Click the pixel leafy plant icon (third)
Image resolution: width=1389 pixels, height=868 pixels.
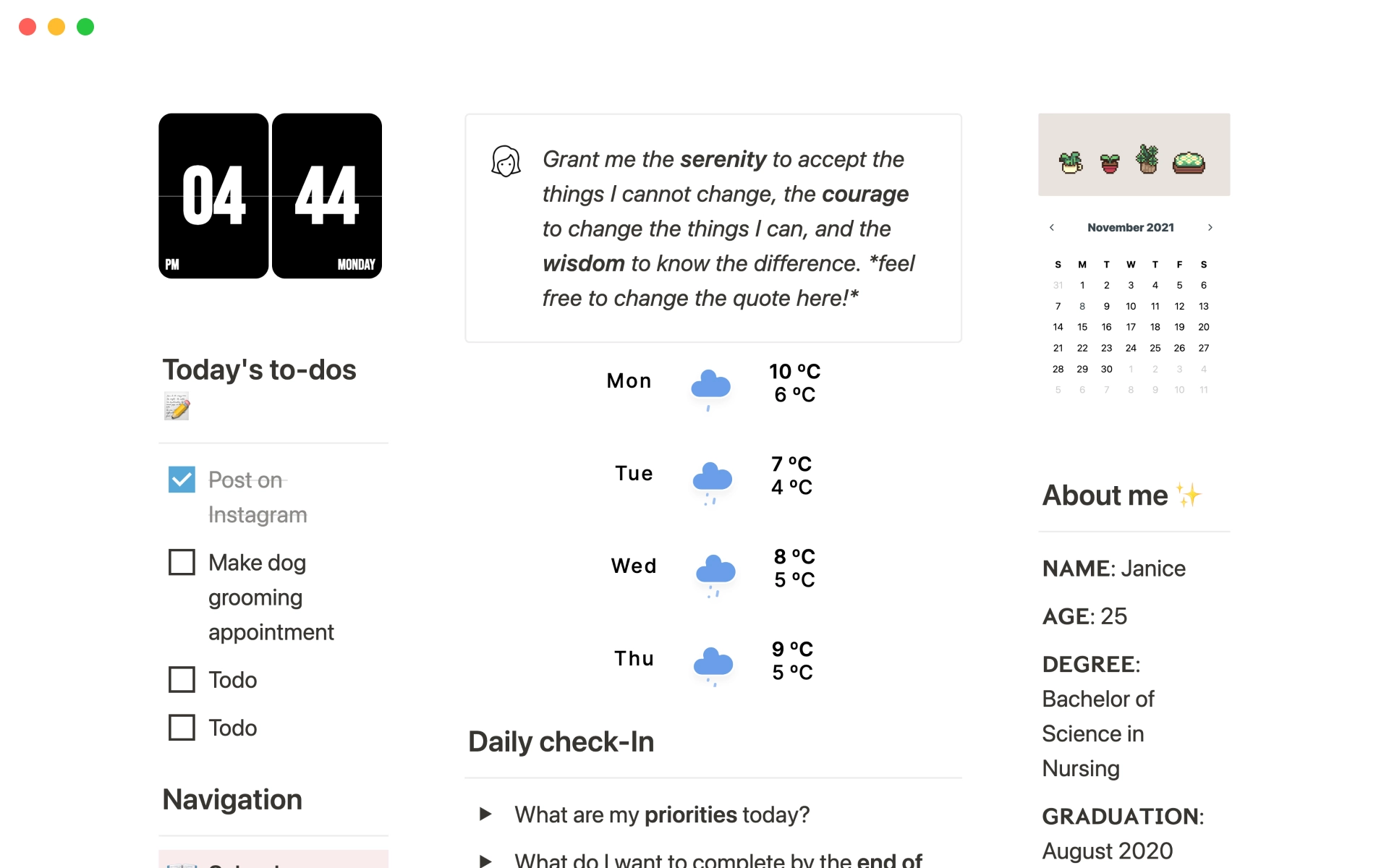pos(1146,160)
